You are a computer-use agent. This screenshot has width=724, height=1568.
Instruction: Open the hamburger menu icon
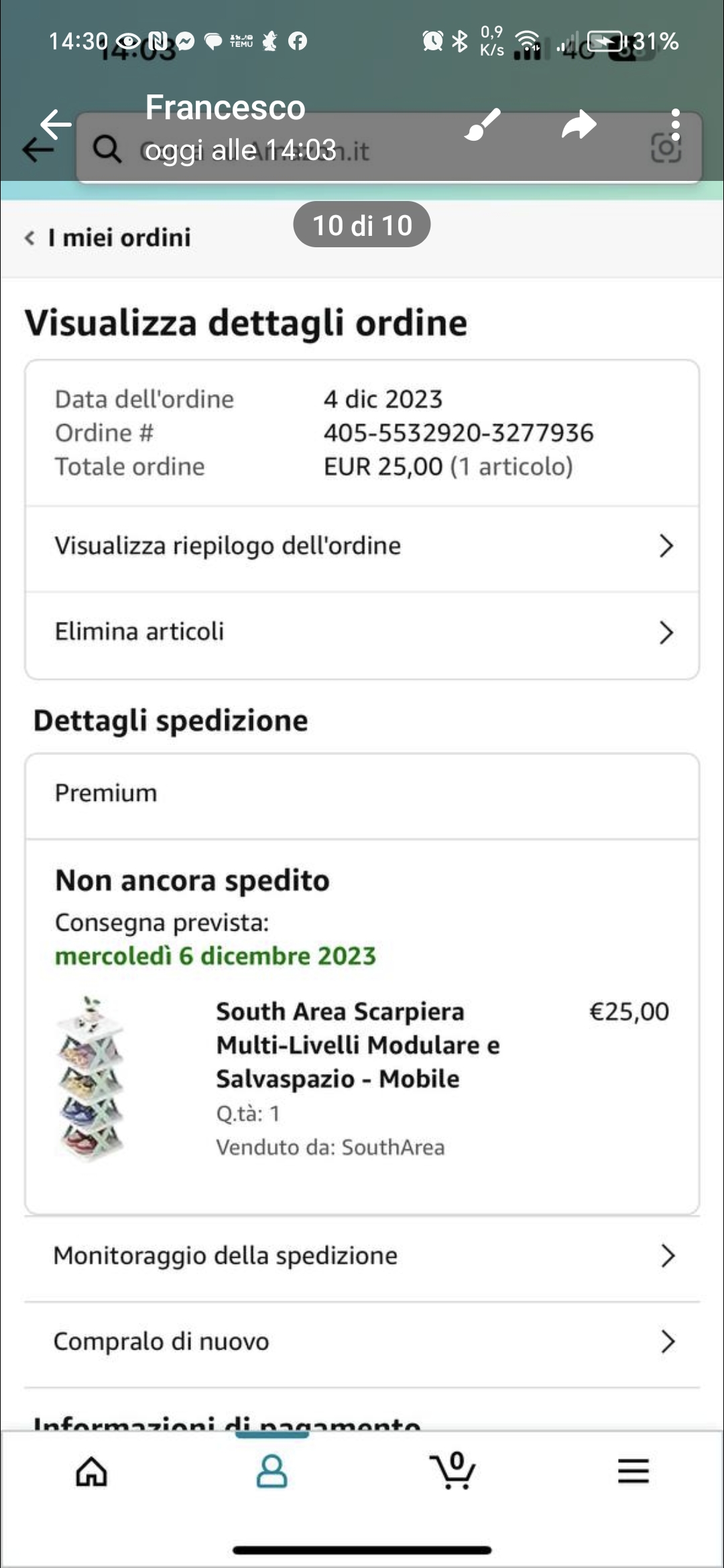pyautogui.click(x=633, y=1472)
